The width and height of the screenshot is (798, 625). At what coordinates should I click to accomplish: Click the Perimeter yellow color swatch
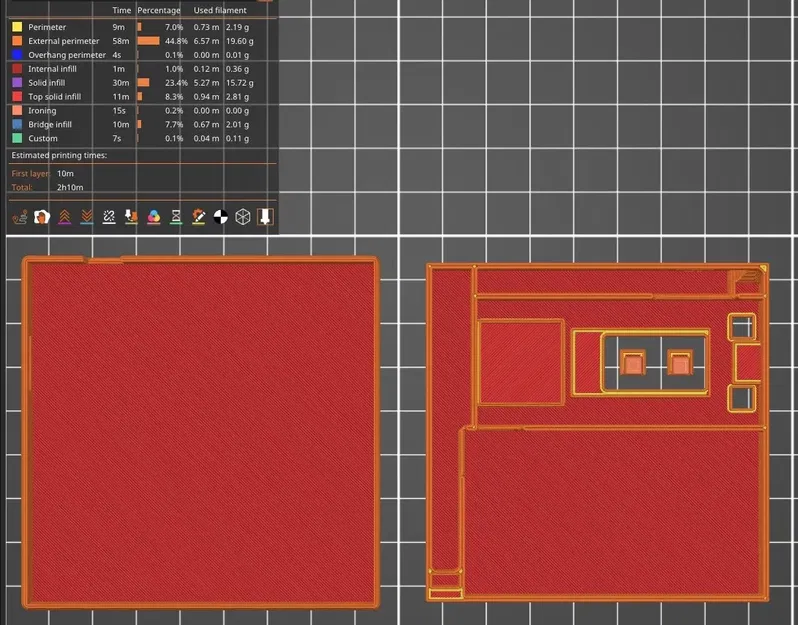tap(17, 27)
